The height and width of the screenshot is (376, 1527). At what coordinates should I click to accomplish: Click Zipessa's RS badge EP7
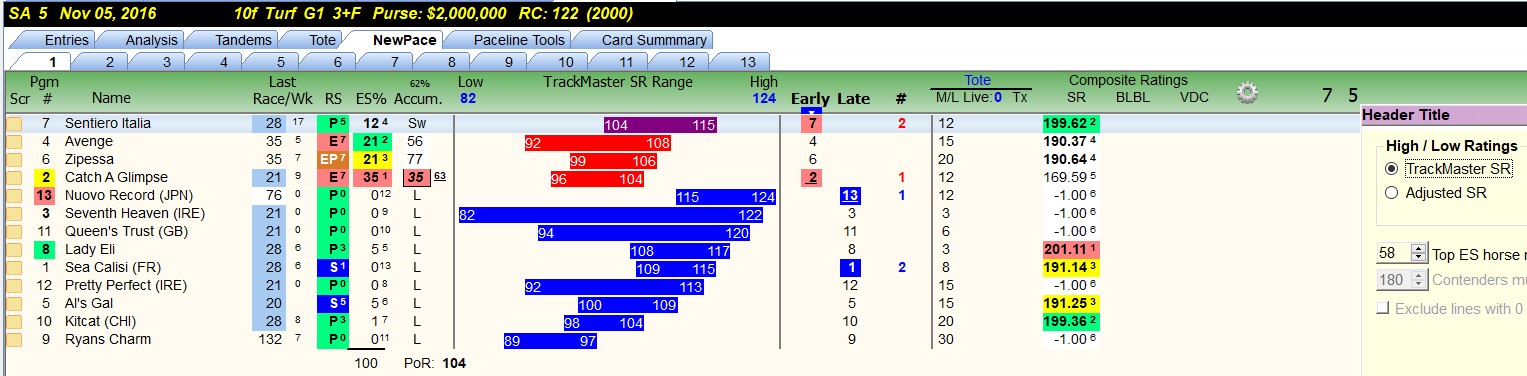pos(333,159)
